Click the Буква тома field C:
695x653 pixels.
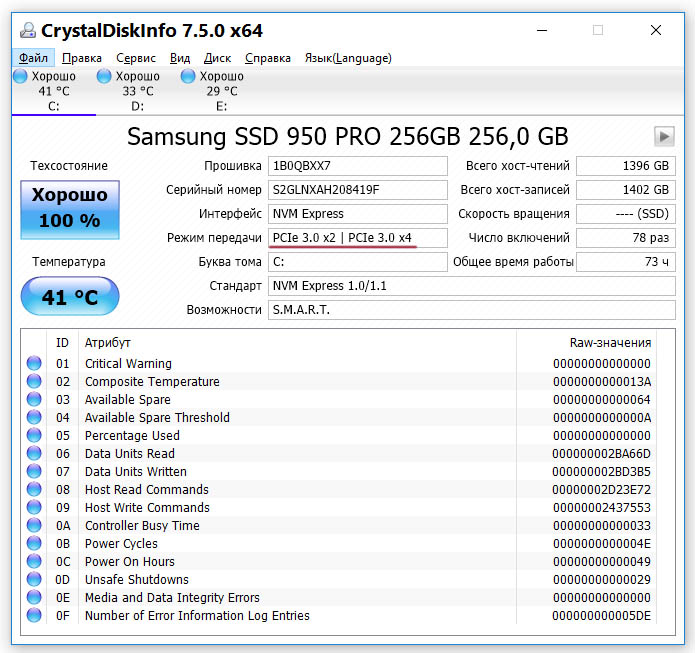coord(357,262)
